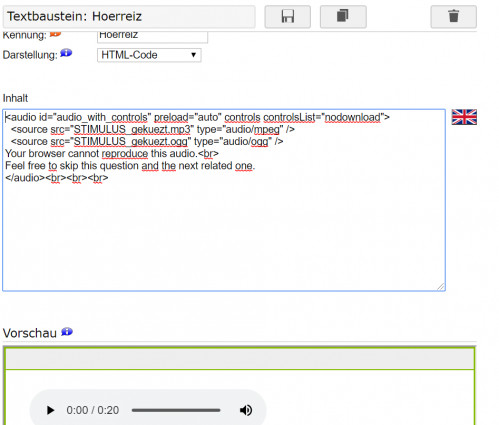499x425 pixels.
Task: Click the British flag language icon
Action: pyautogui.click(x=464, y=117)
